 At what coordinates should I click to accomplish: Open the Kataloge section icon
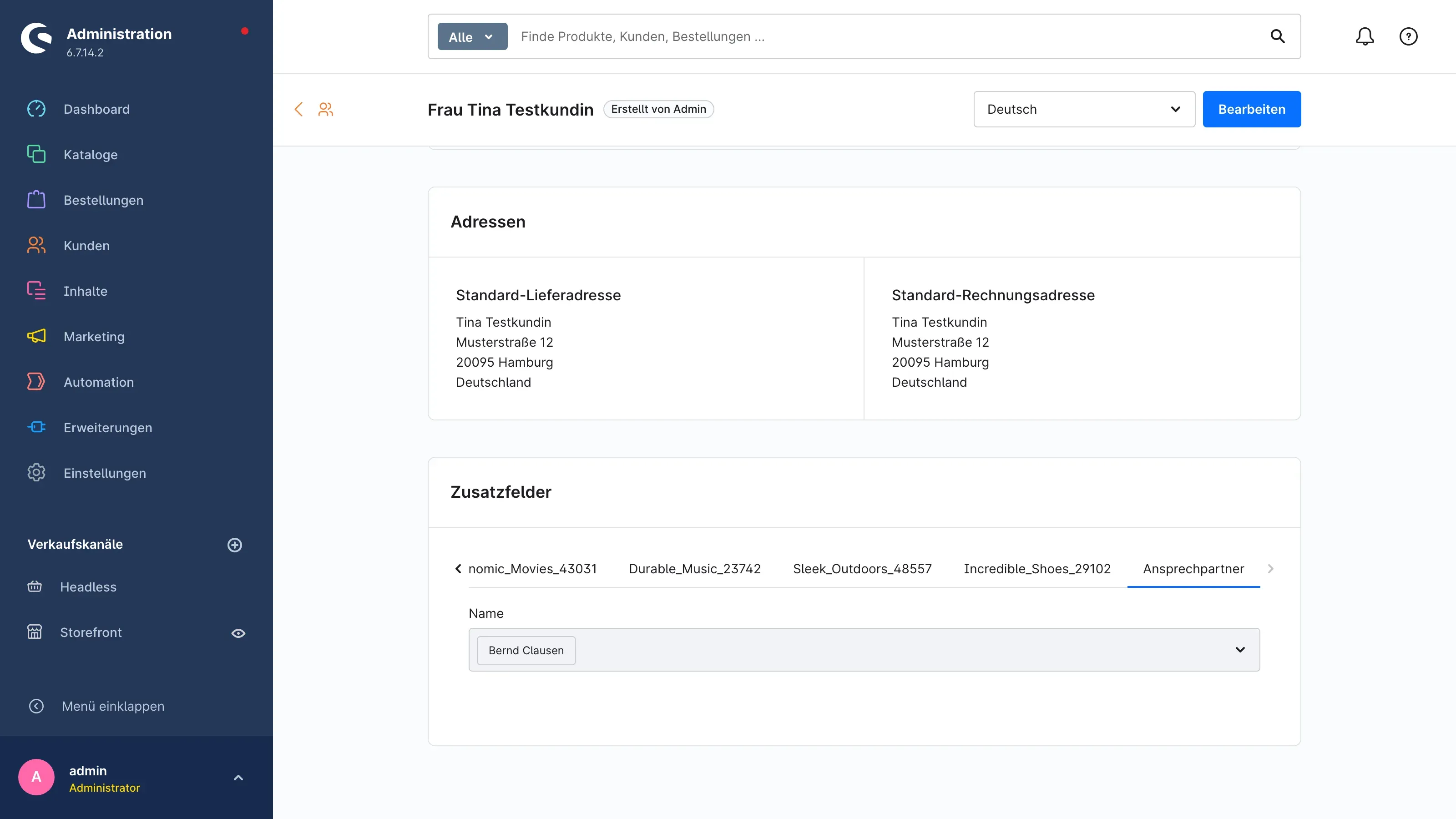tap(36, 154)
